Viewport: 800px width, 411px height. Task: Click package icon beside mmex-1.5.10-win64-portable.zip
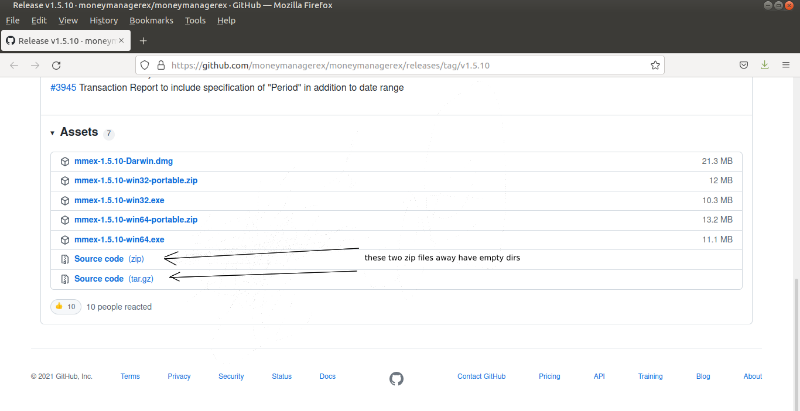(x=65, y=220)
